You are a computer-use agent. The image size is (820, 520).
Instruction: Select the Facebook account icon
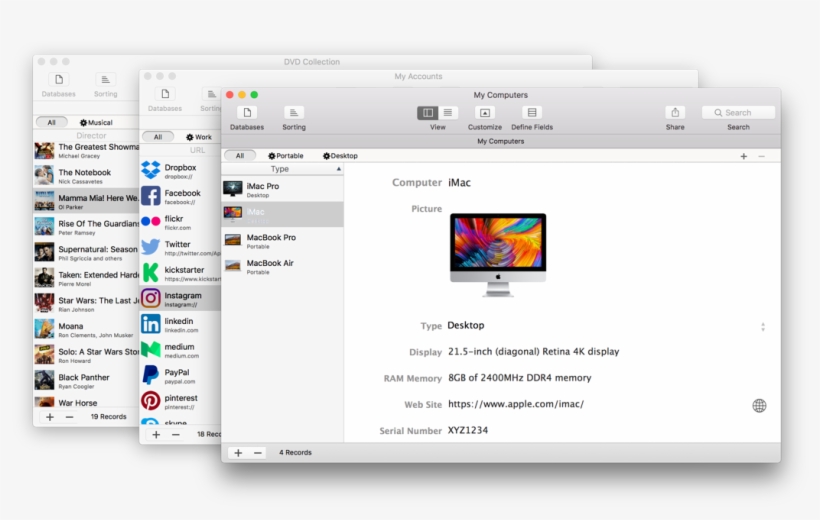pos(151,196)
